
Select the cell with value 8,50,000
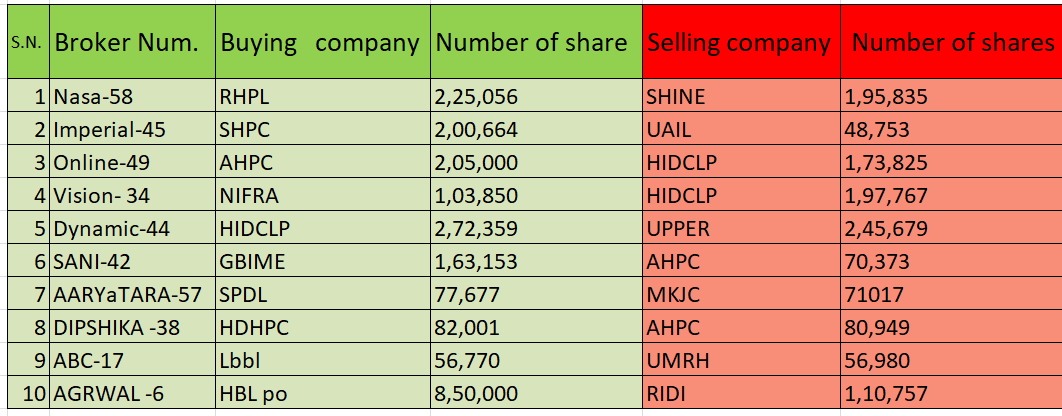536,393
